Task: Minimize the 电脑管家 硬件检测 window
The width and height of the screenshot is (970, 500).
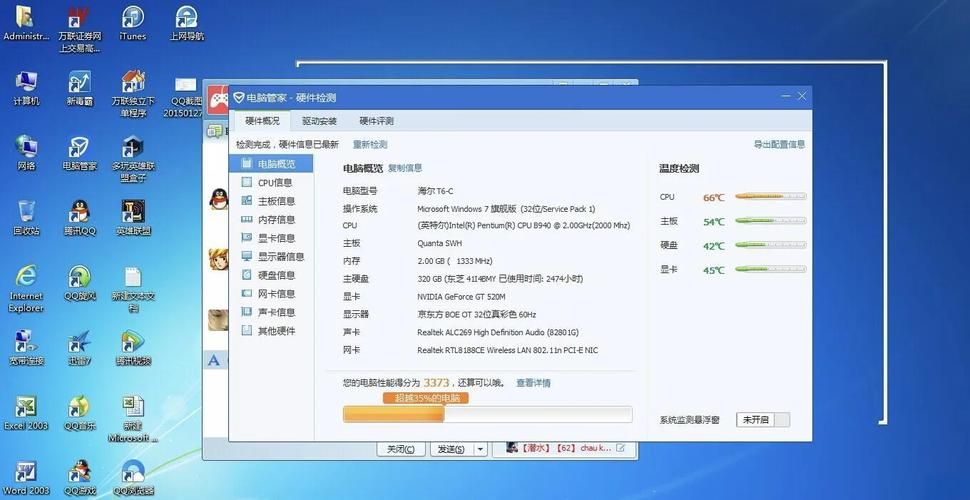Action: 786,97
